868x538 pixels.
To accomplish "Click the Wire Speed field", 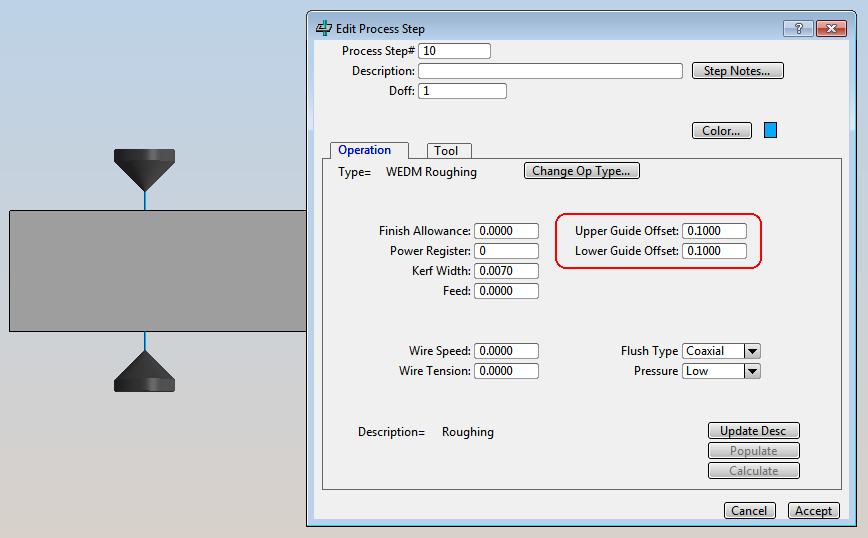I will 507,351.
